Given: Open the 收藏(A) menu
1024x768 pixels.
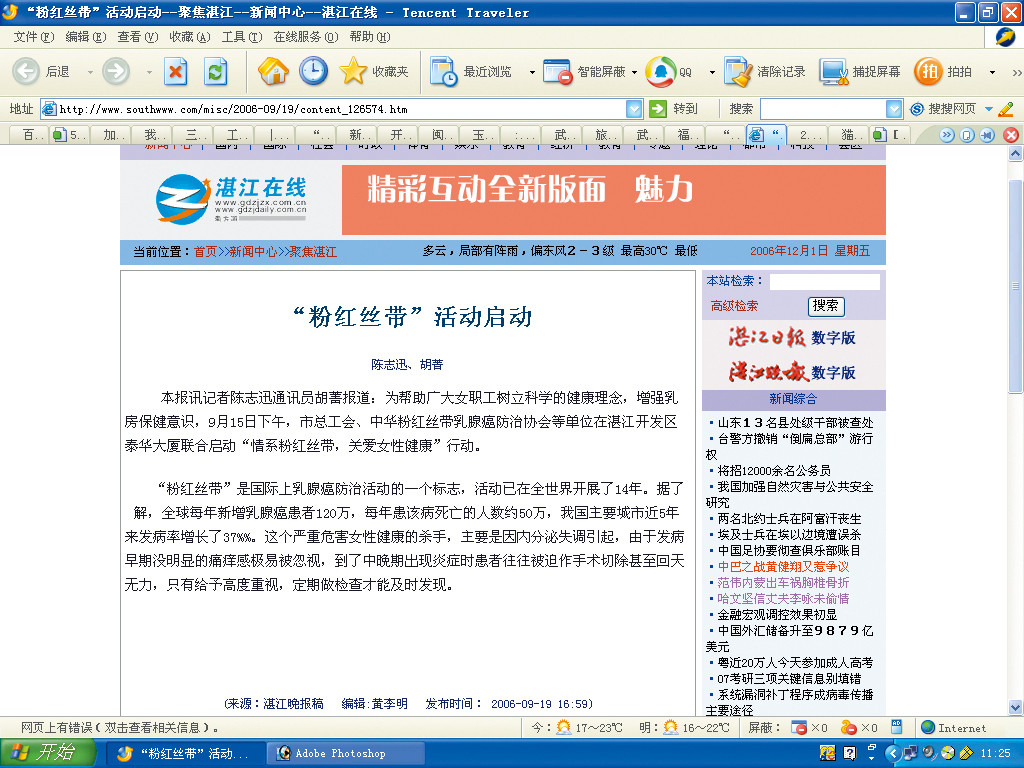Looking at the screenshot, I should tap(189, 37).
